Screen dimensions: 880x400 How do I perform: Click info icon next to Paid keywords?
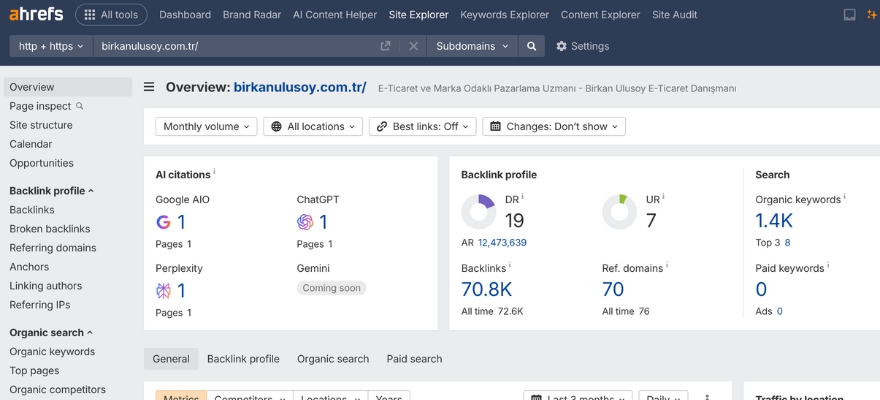(x=828, y=265)
